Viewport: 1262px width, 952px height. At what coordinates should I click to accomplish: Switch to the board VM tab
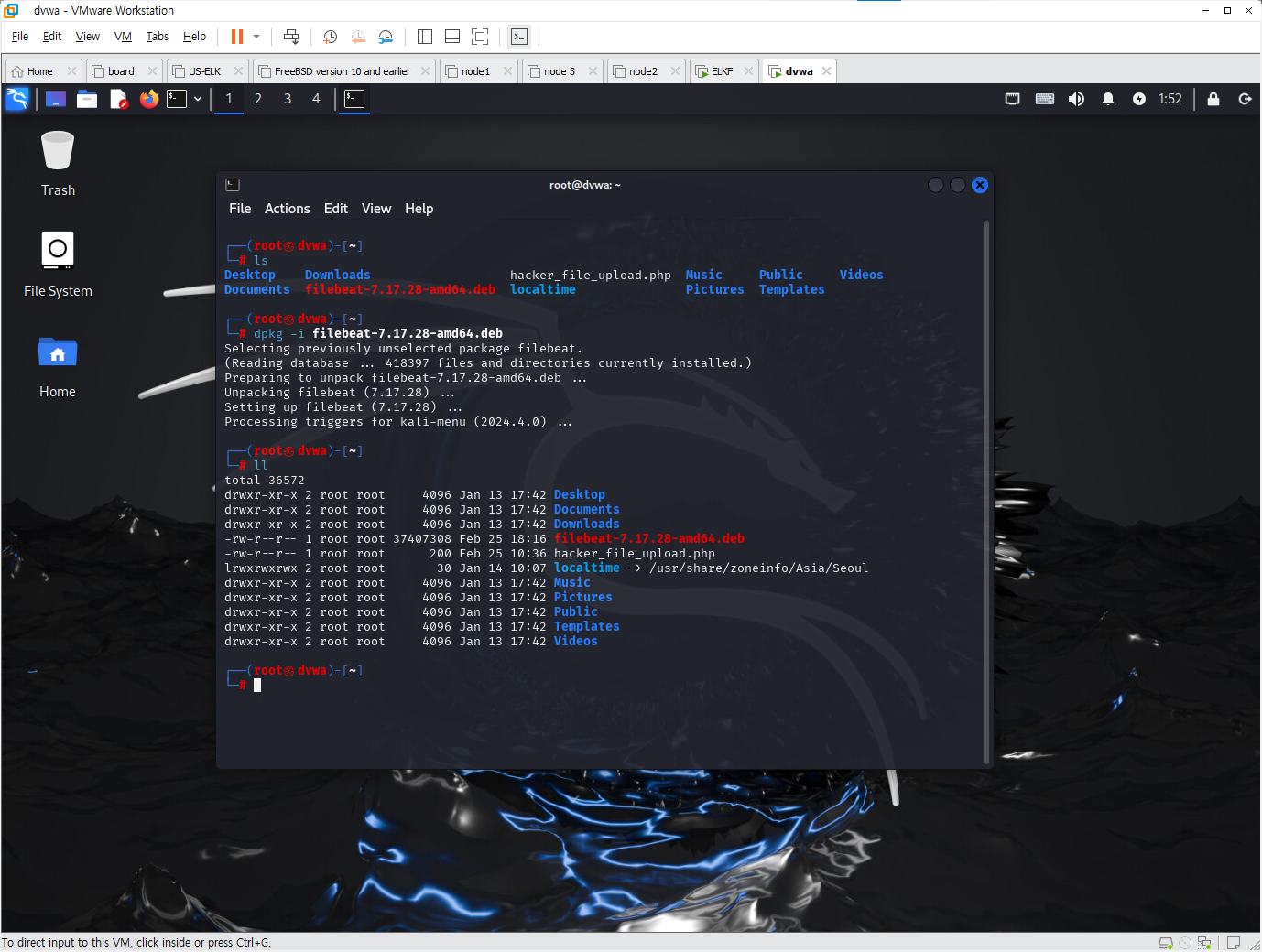(x=121, y=71)
